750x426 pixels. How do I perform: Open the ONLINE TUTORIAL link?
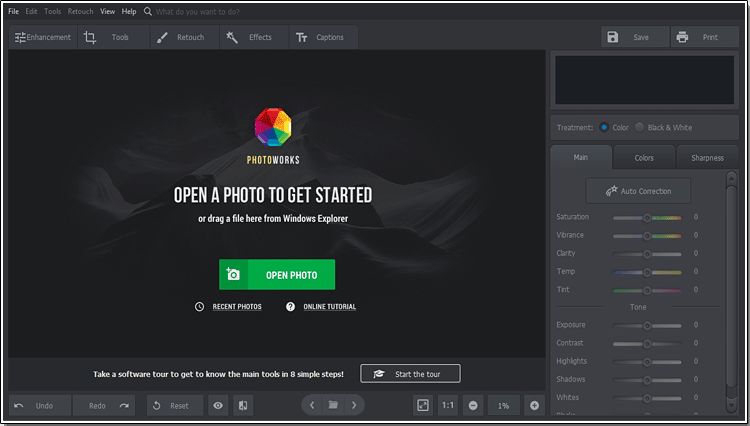pyautogui.click(x=330, y=307)
